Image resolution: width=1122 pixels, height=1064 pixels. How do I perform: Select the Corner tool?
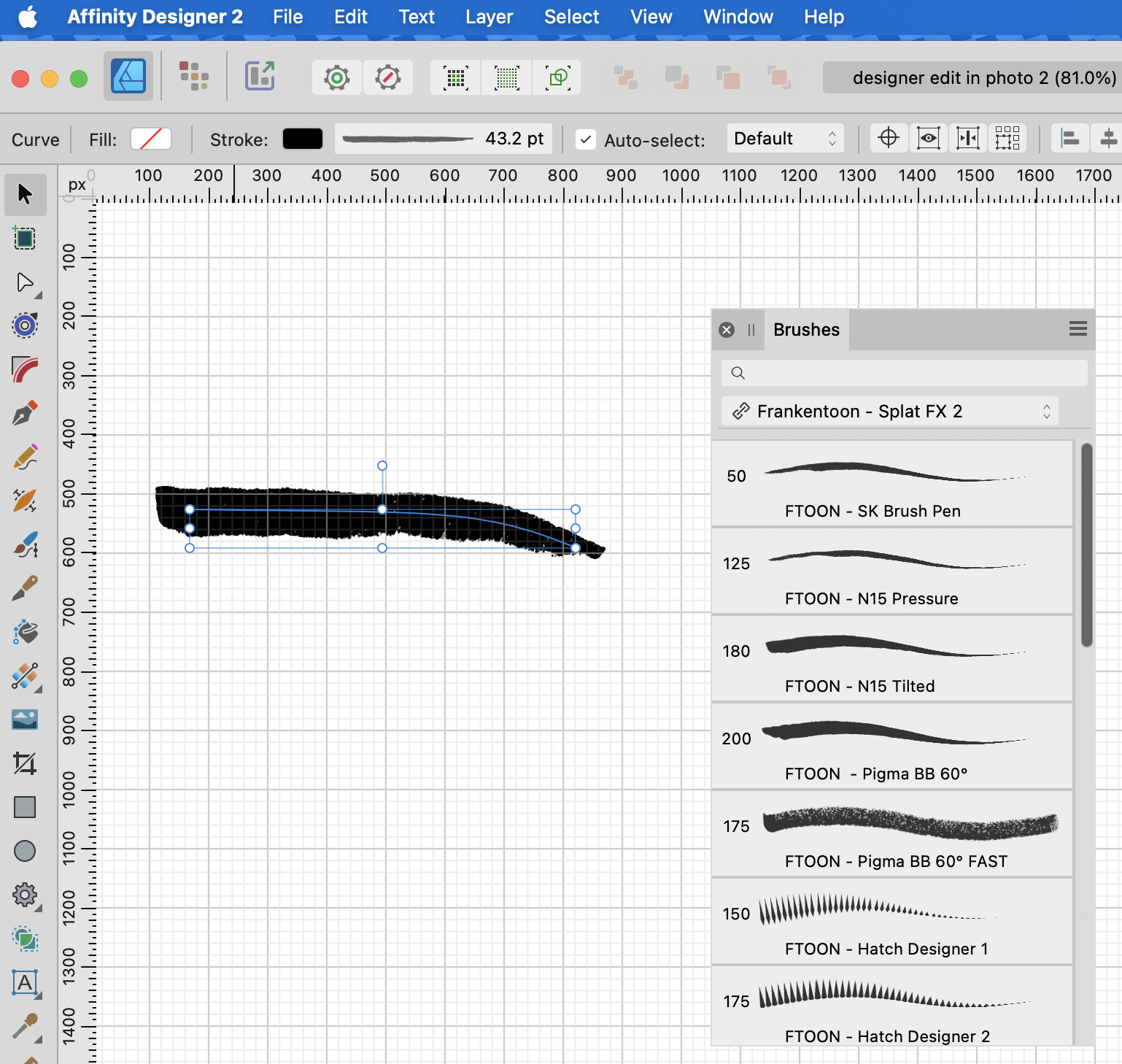pos(25,370)
